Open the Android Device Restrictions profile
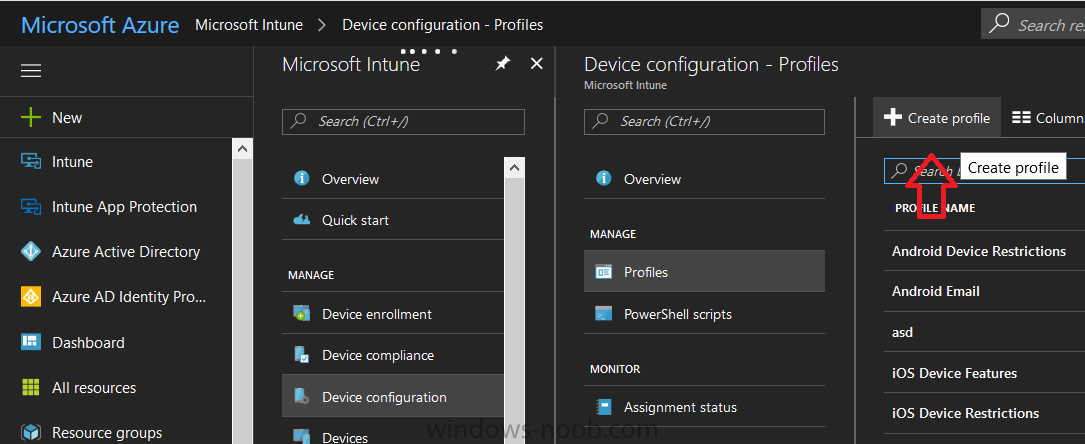 [979, 251]
